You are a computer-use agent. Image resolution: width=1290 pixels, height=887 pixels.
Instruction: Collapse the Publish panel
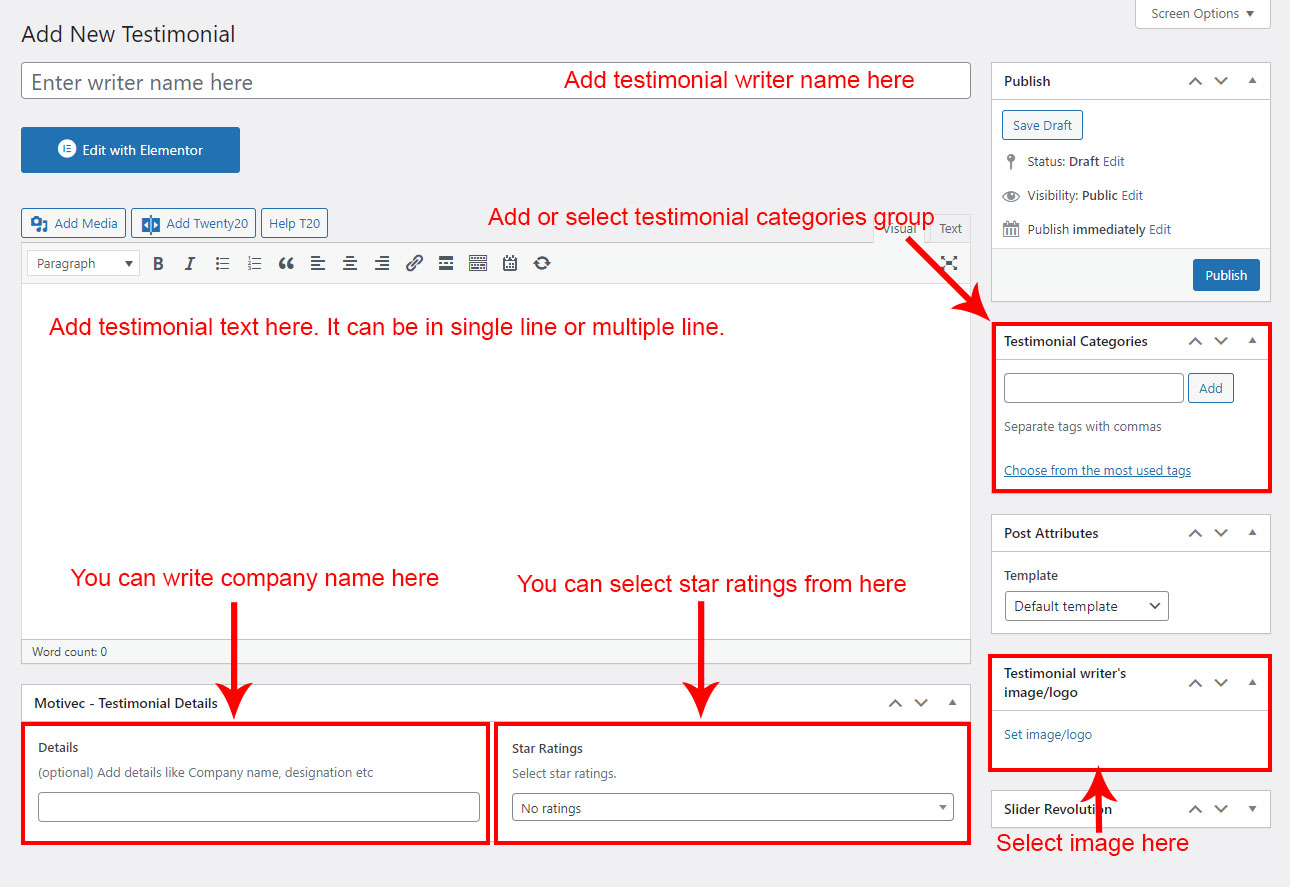(1252, 81)
